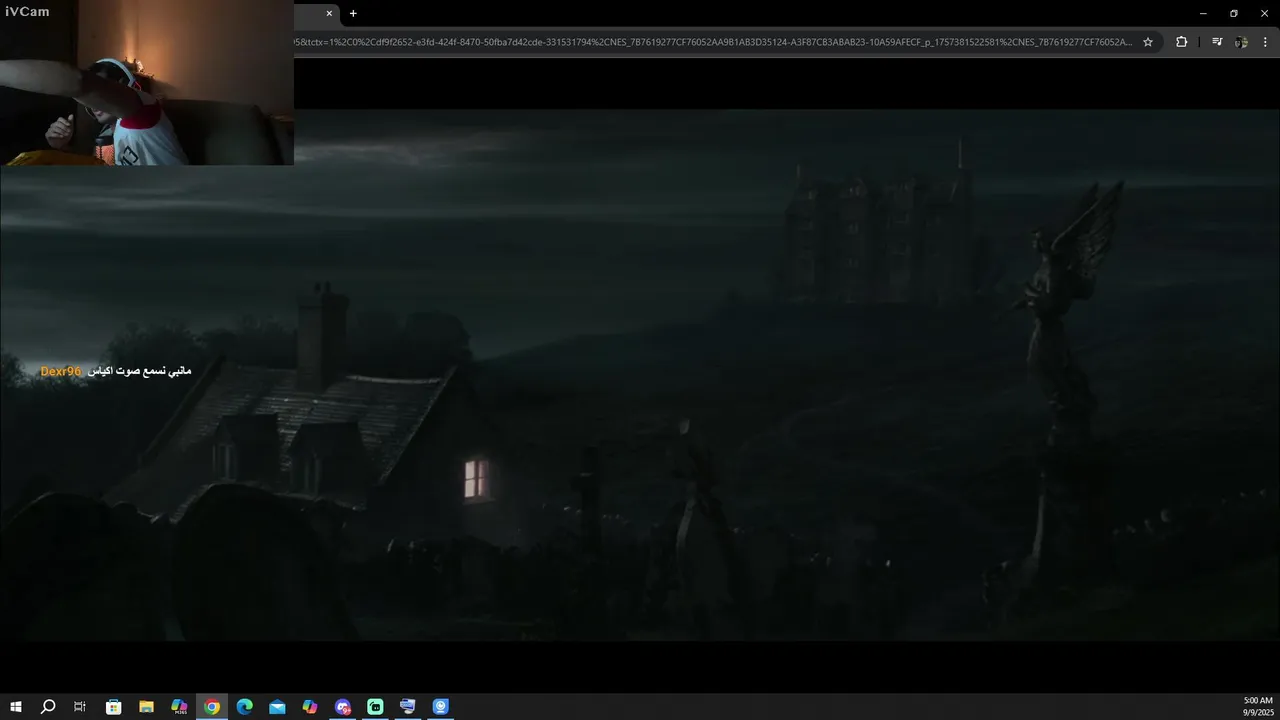Open the computer monitor taskbar app
This screenshot has width=1280, height=720.
click(x=407, y=707)
